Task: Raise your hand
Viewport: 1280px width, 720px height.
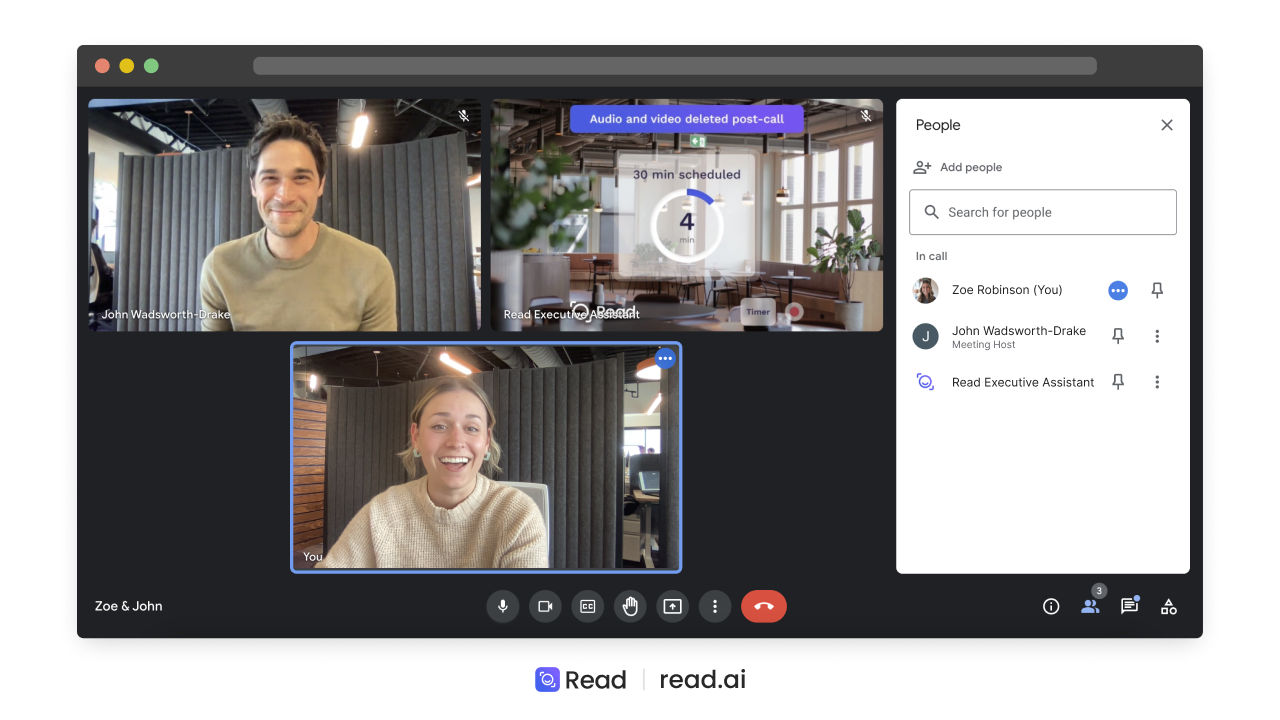Action: coord(630,606)
